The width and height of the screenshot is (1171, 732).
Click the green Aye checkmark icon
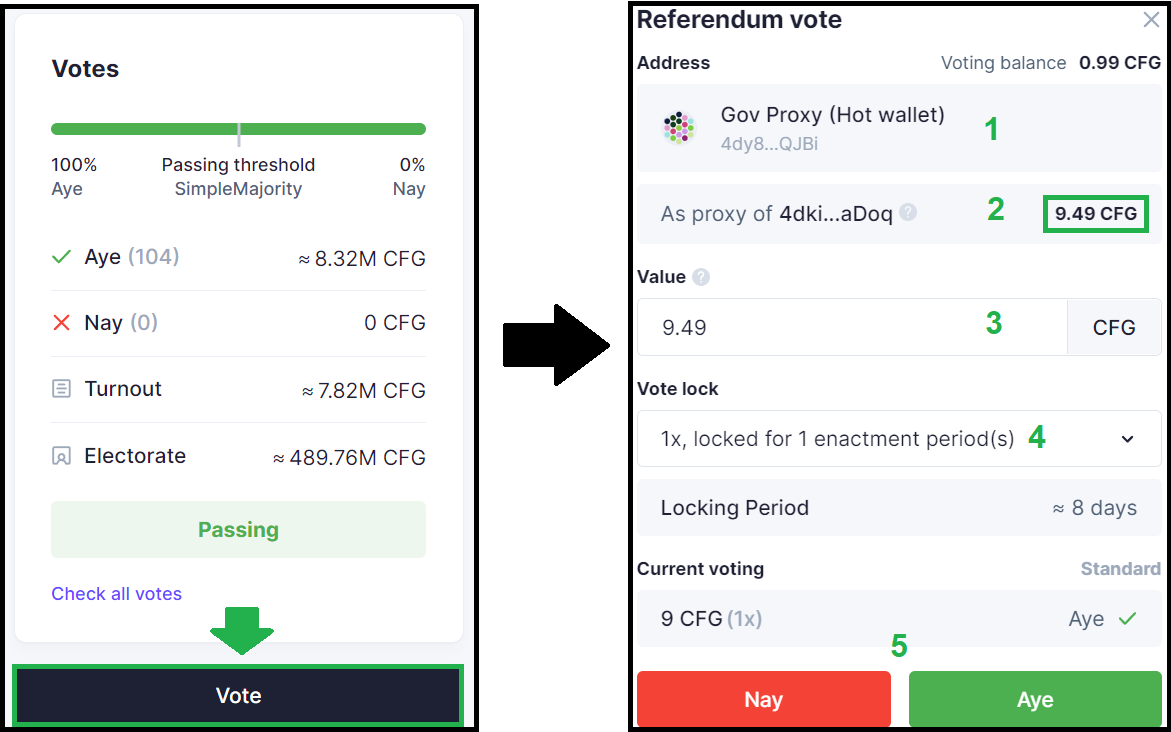[61, 257]
